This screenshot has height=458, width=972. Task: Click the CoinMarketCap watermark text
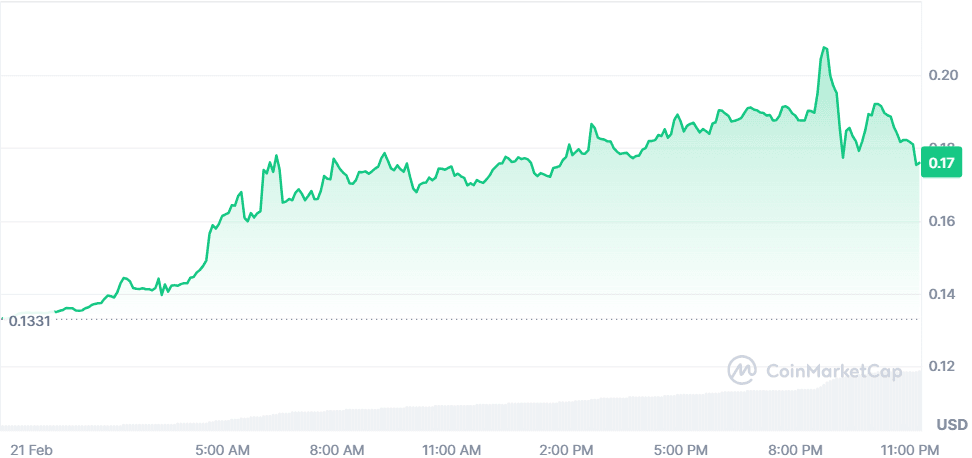[833, 371]
